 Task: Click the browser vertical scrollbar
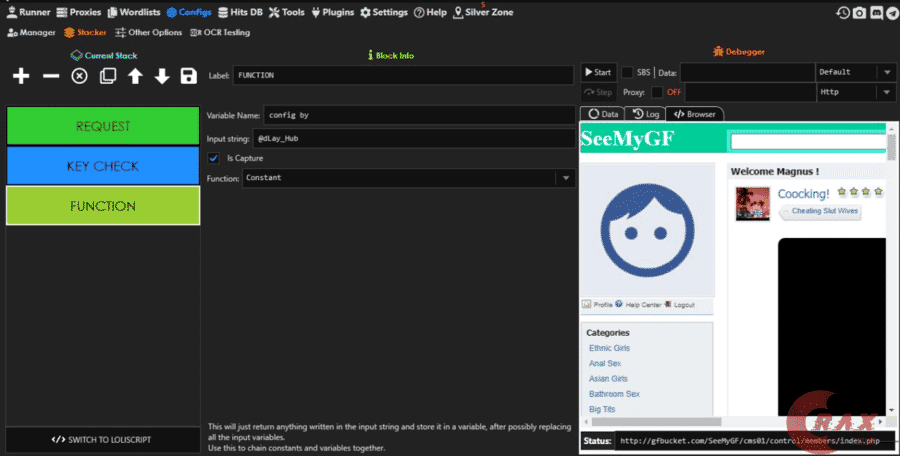[891, 147]
